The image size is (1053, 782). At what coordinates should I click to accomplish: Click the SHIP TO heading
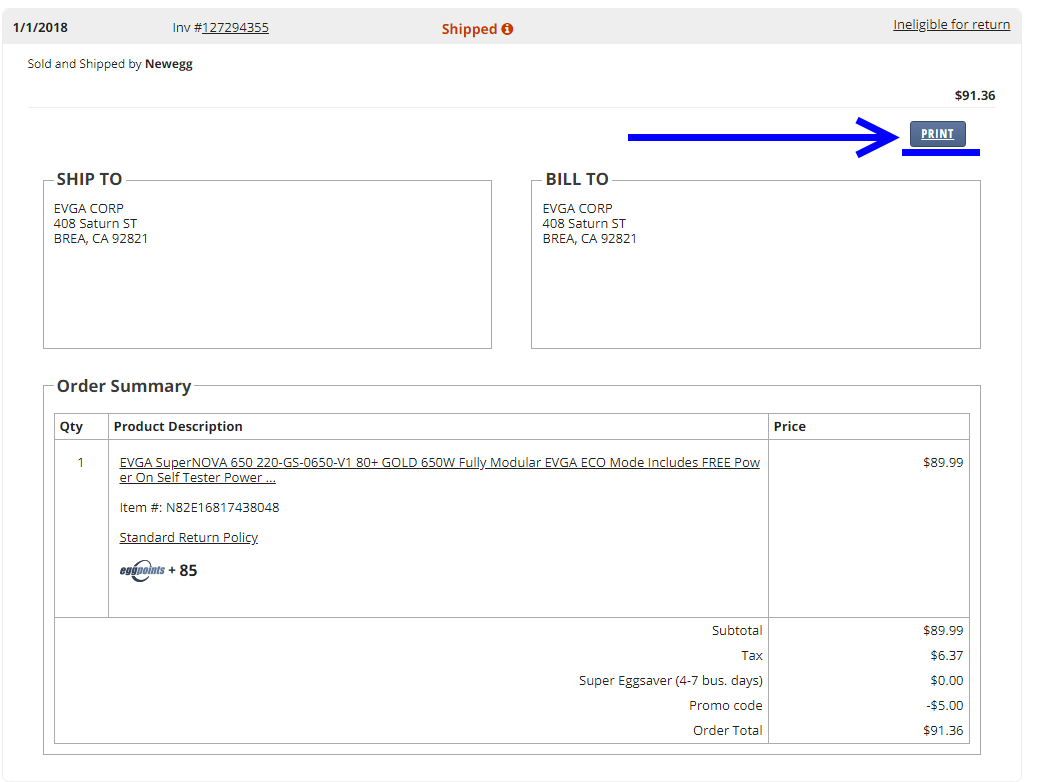(89, 179)
